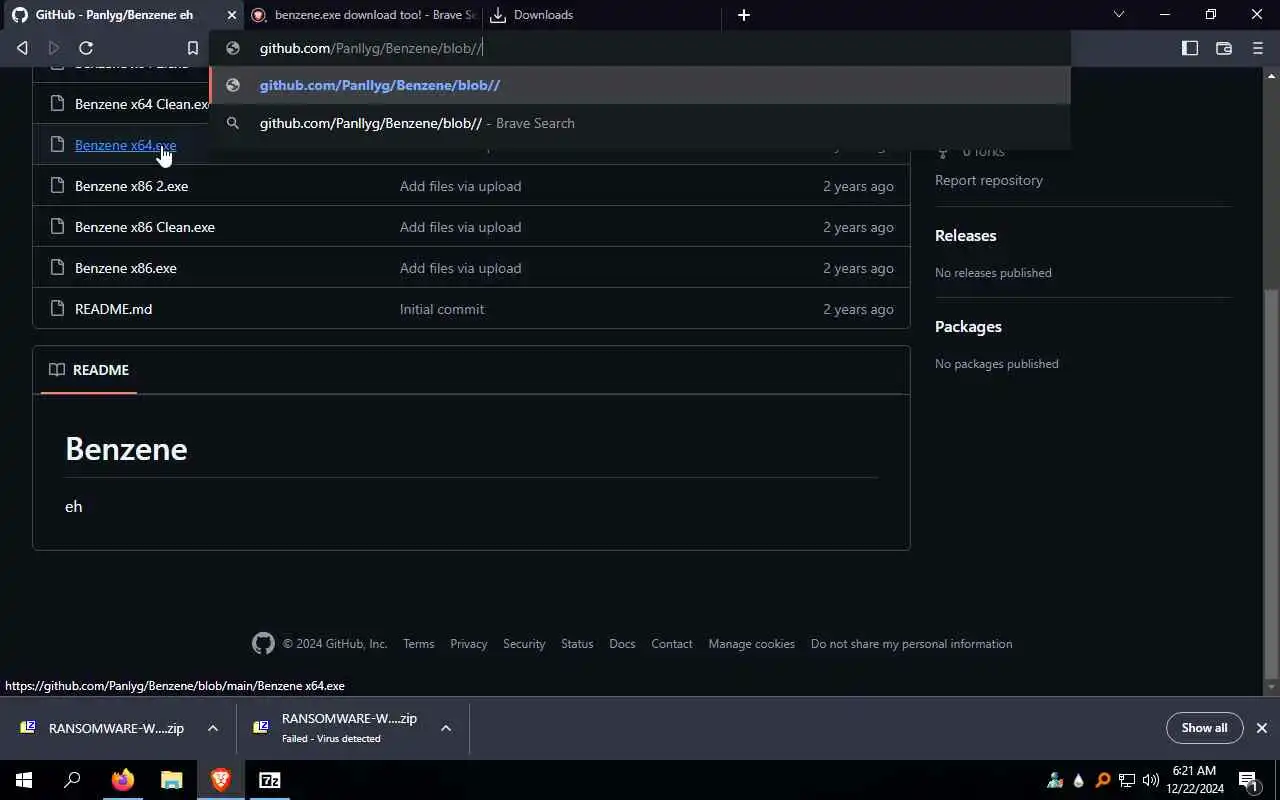Close the downloads bar with X
Viewport: 1280px width, 800px height.
coord(1262,728)
